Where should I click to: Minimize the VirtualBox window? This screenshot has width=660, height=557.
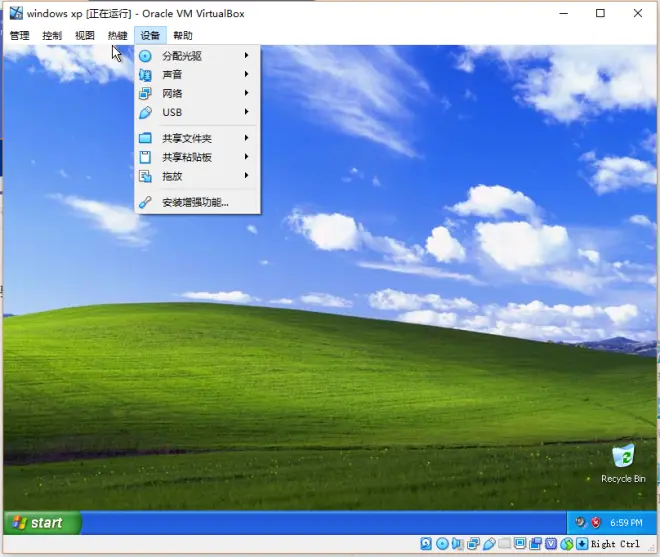tap(564, 13)
